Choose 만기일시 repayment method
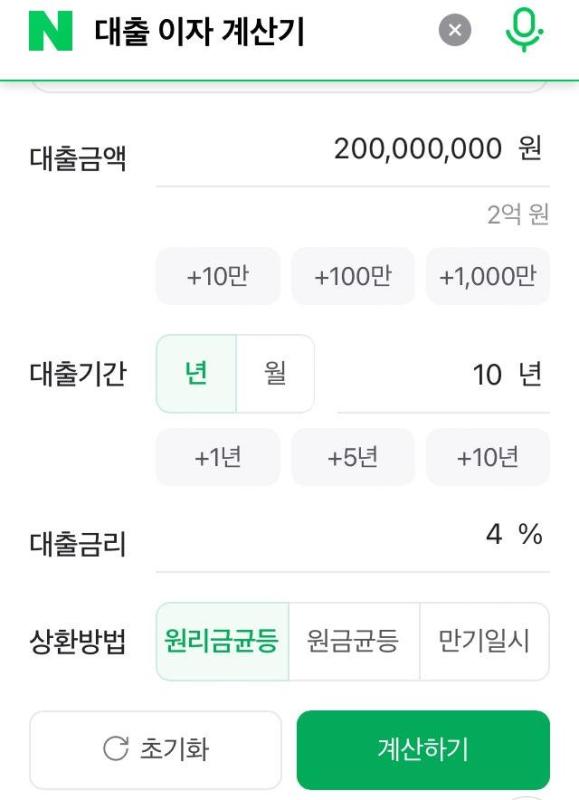 point(485,641)
